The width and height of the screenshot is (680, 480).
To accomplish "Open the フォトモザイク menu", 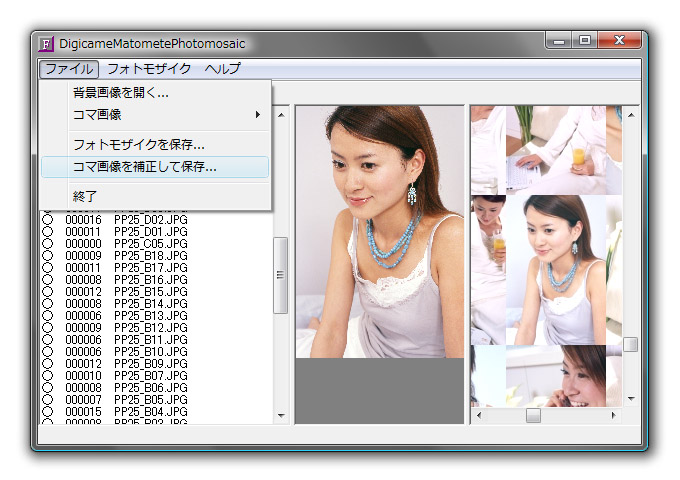I will [x=149, y=69].
